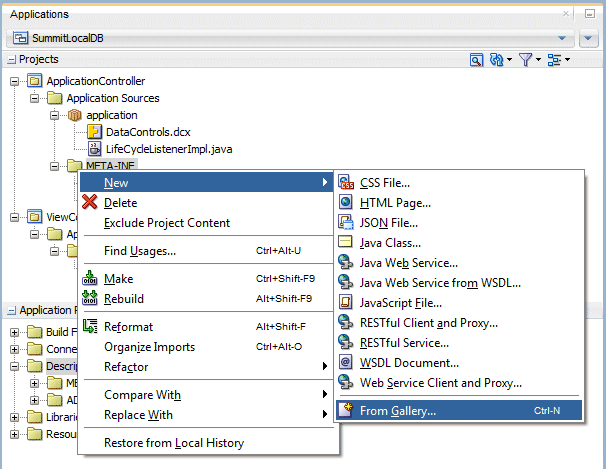Choose WSDL Document from New submenu
The height and width of the screenshot is (469, 606).
click(459, 362)
